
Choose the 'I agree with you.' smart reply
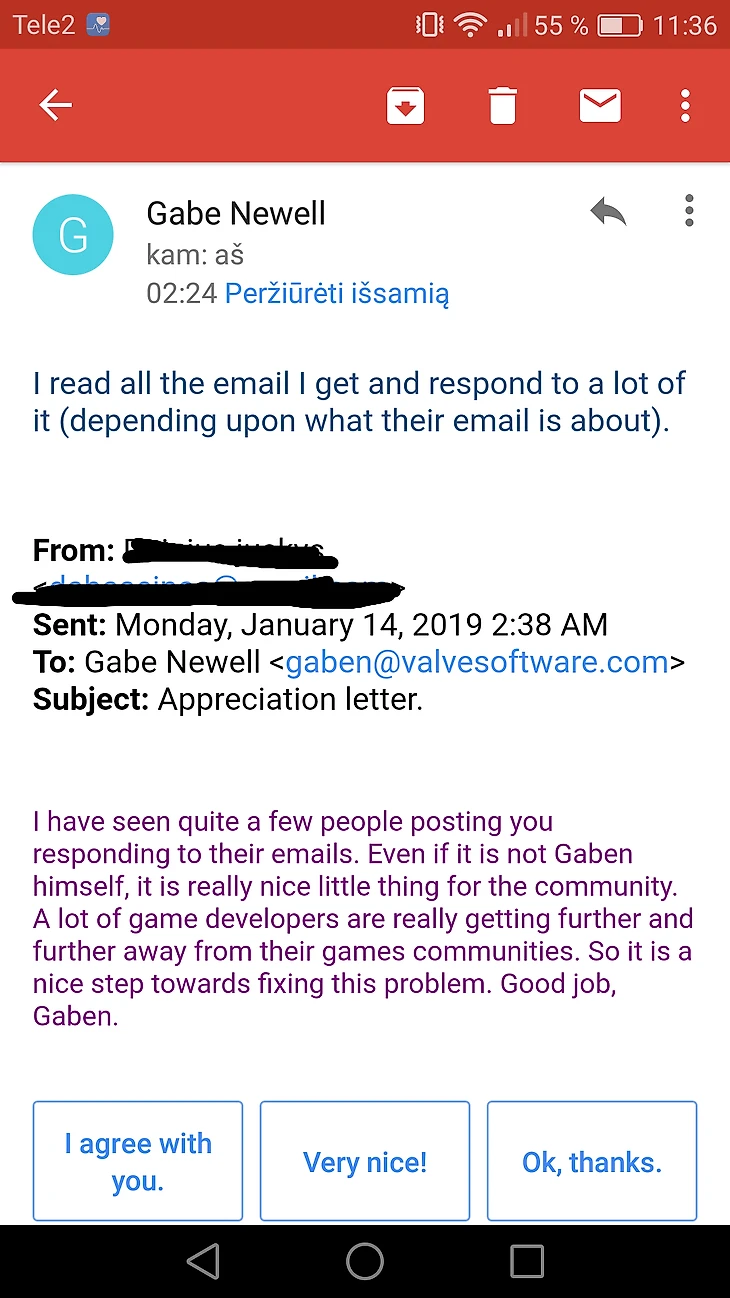(138, 1161)
